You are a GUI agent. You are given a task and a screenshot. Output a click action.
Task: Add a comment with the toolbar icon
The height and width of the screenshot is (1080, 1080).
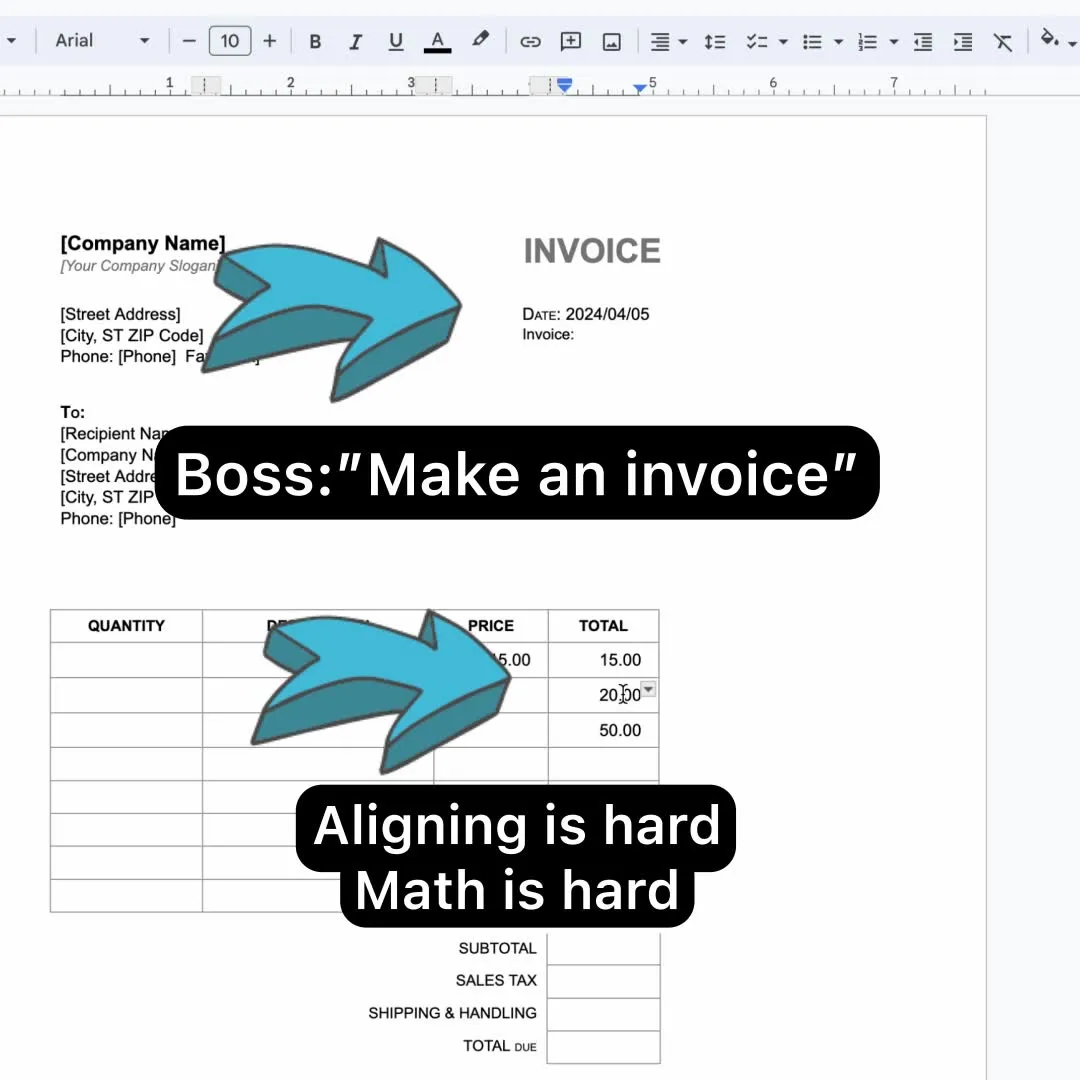pos(570,41)
